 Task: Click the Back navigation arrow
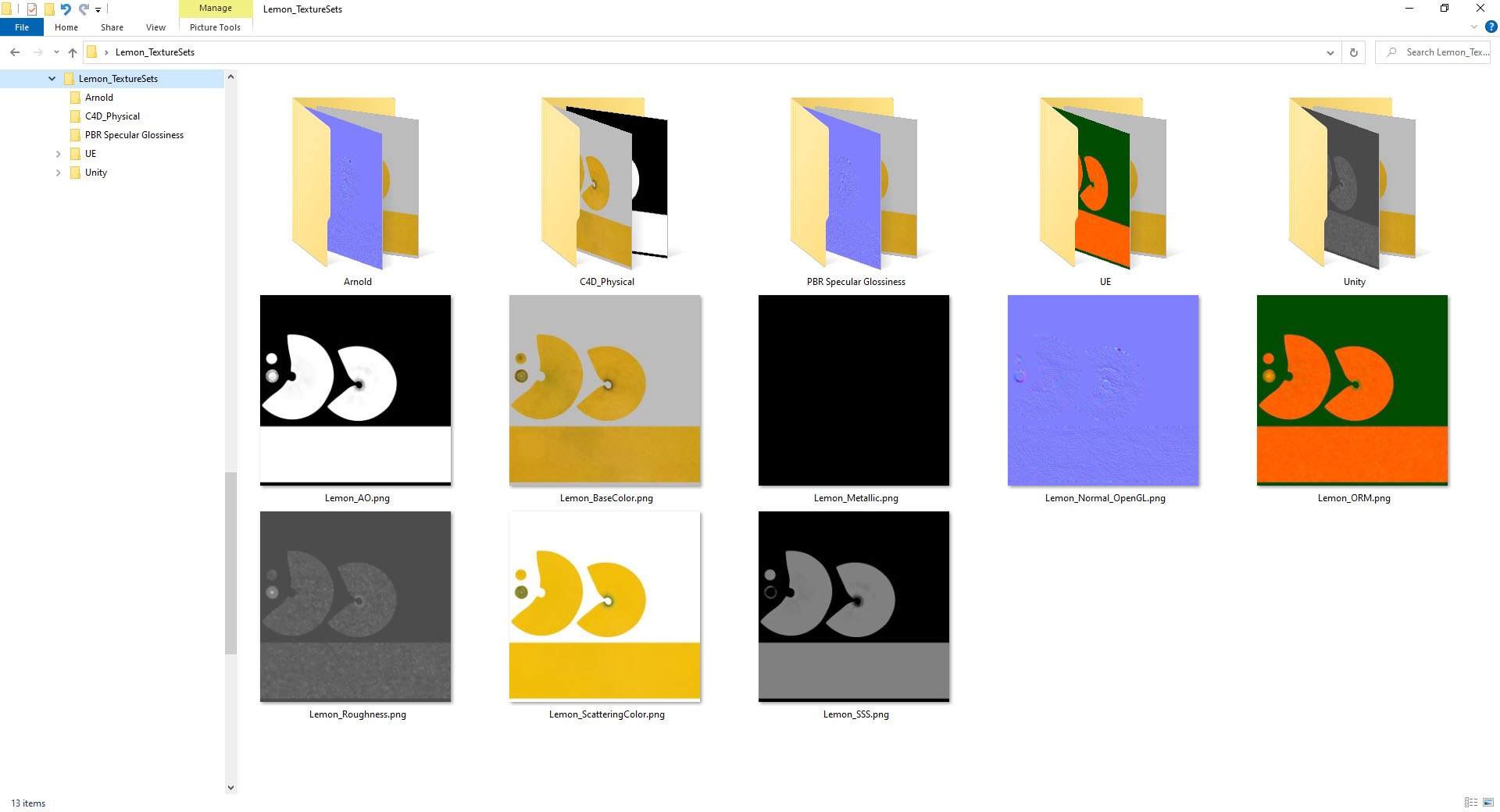point(15,52)
